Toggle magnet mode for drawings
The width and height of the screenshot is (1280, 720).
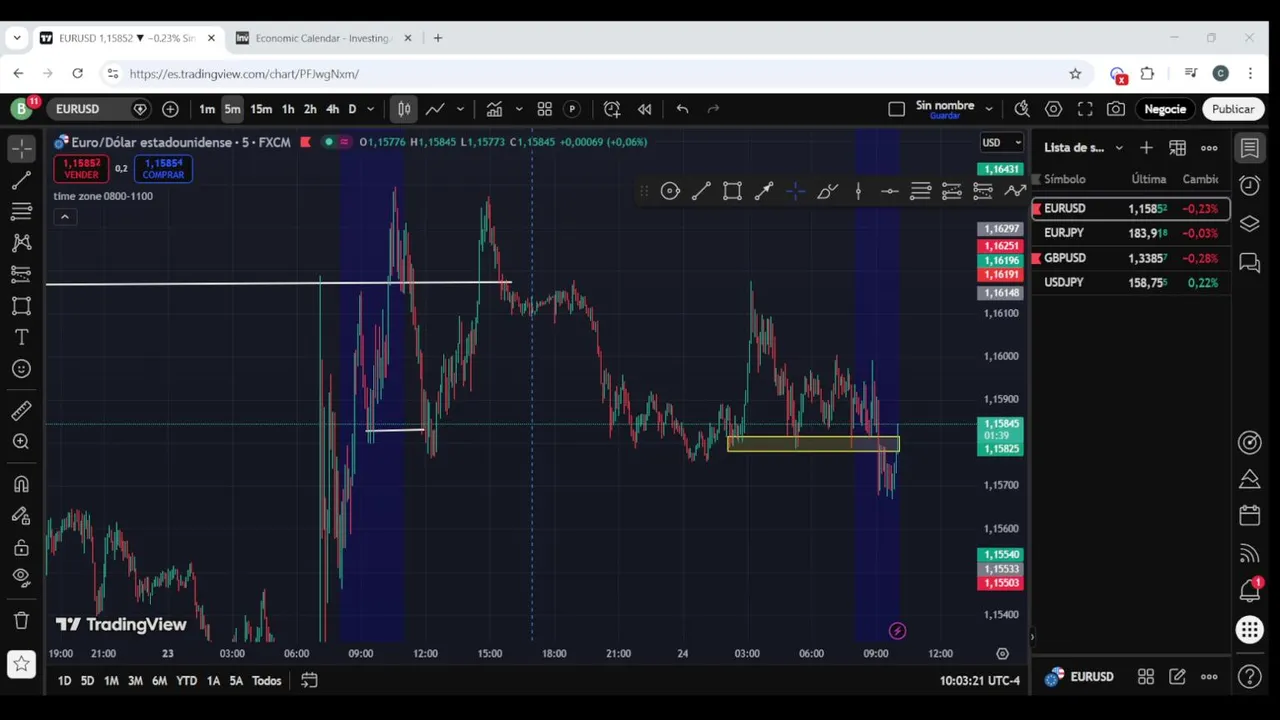(x=21, y=484)
